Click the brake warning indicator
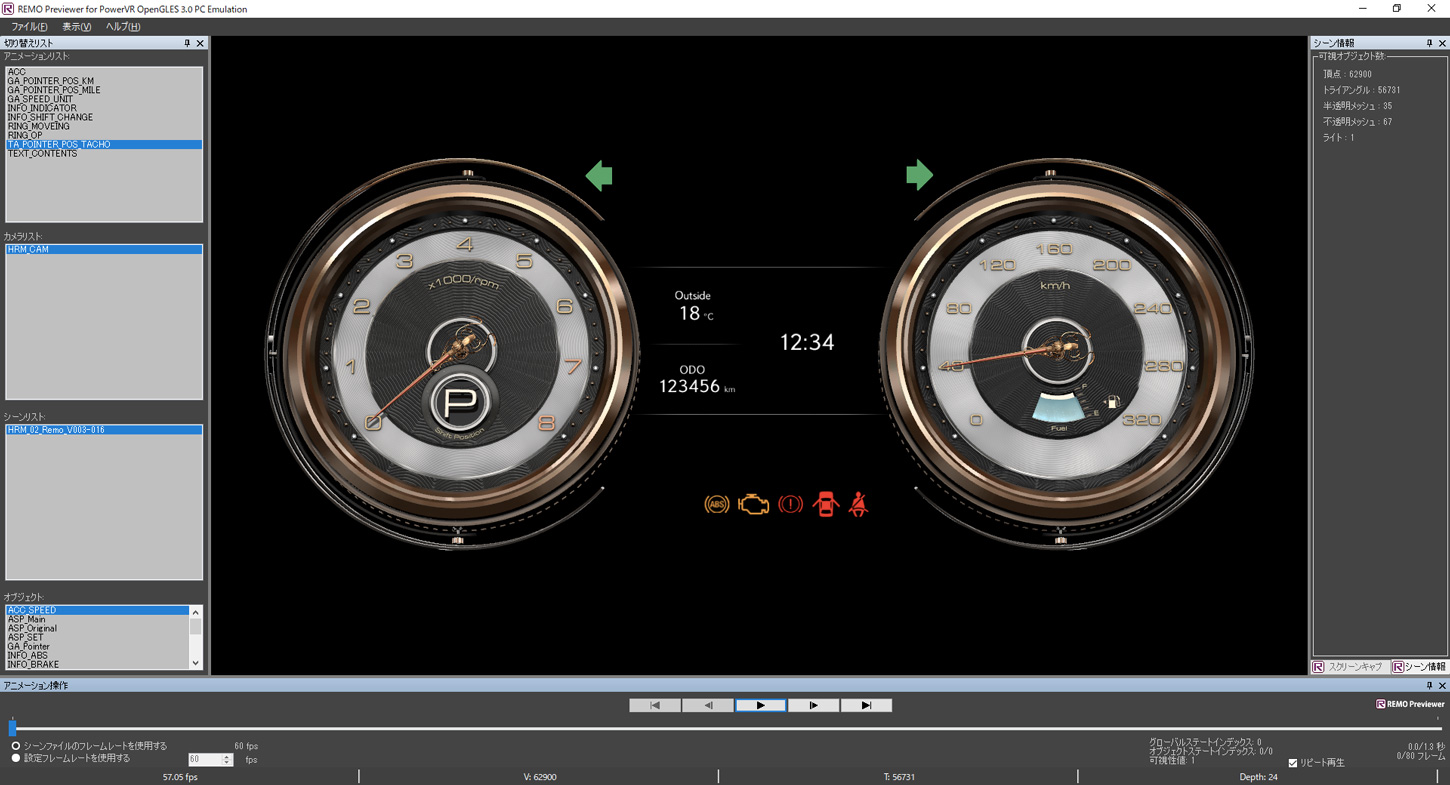This screenshot has width=1450, height=785. point(790,504)
